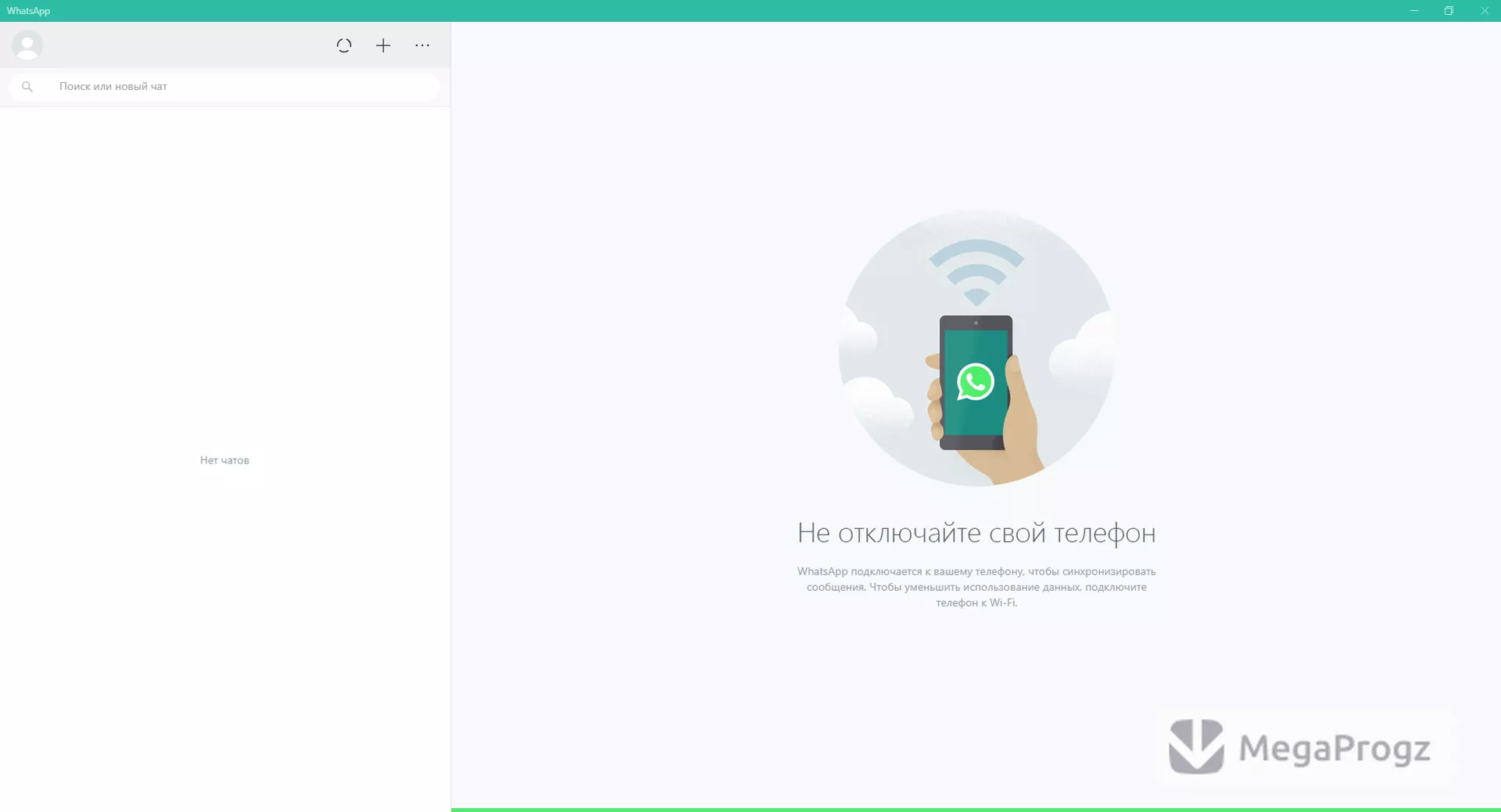Restore down the WhatsApp window

pos(1449,11)
